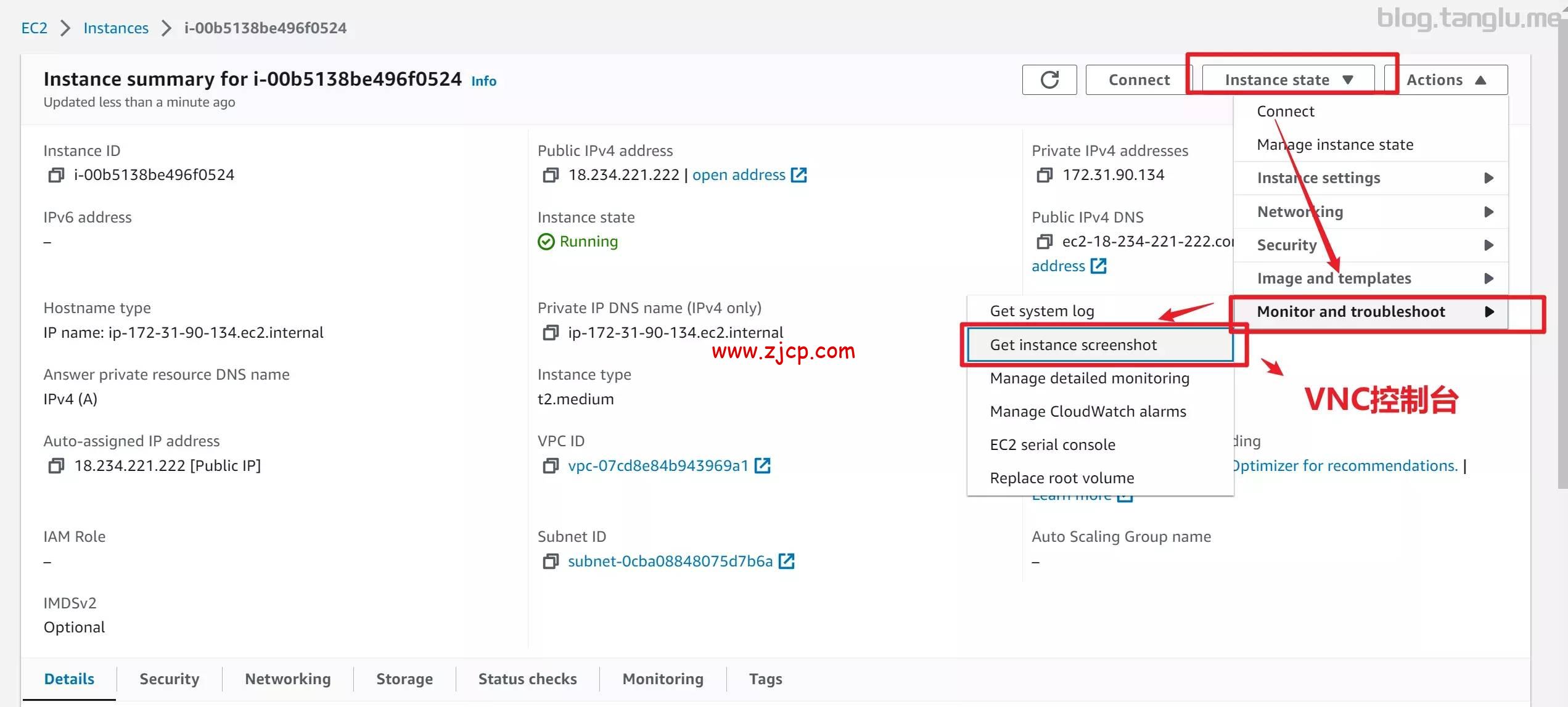Copy the private IP DNS name

(x=550, y=333)
